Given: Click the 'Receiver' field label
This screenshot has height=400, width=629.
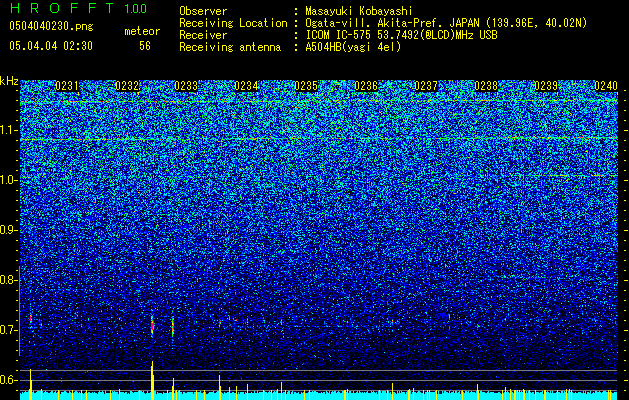Looking at the screenshot, I should (203, 35).
